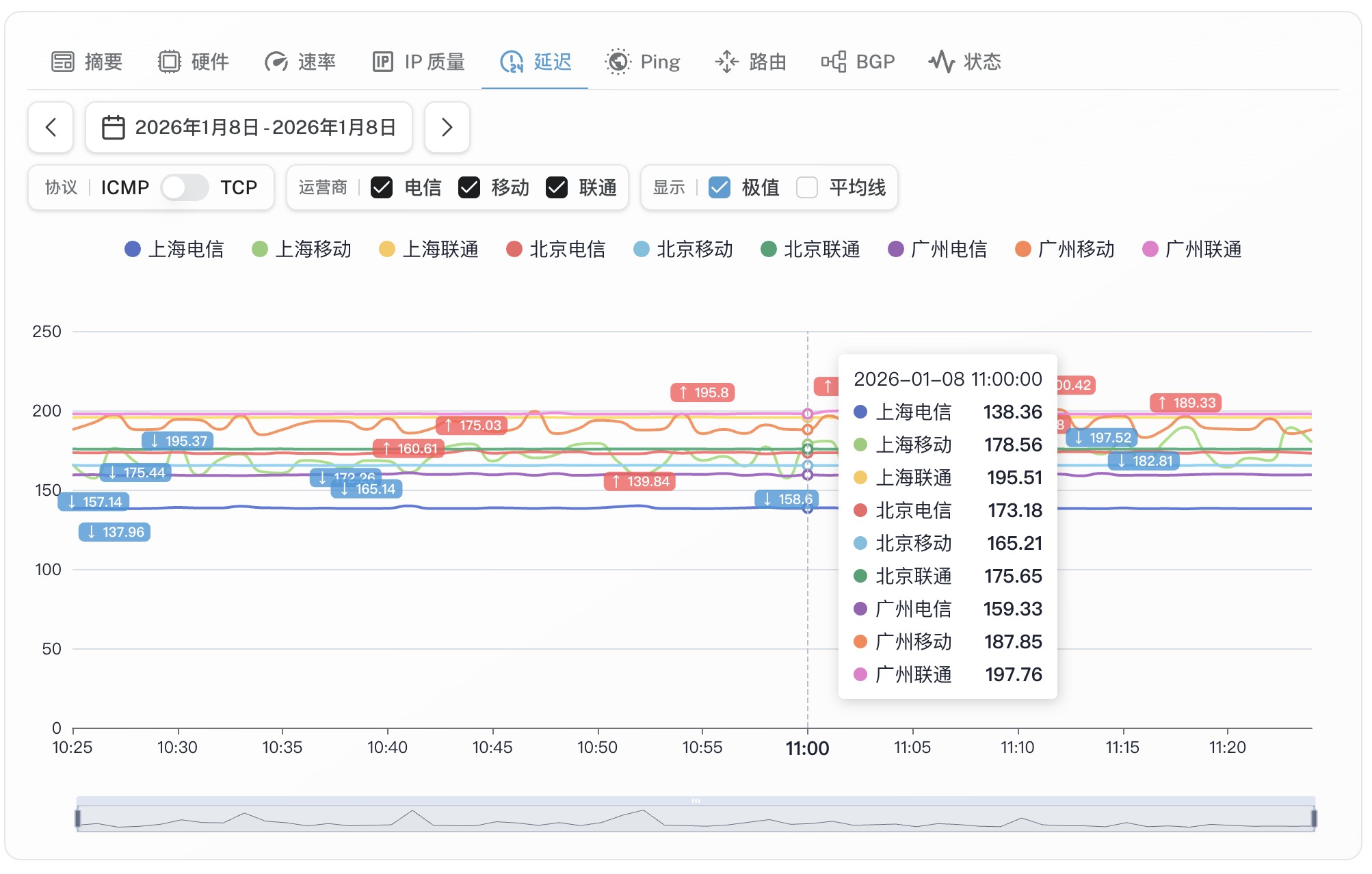Image resolution: width=1372 pixels, height=874 pixels.
Task: Disable the 移动 operator checkbox
Action: (469, 187)
